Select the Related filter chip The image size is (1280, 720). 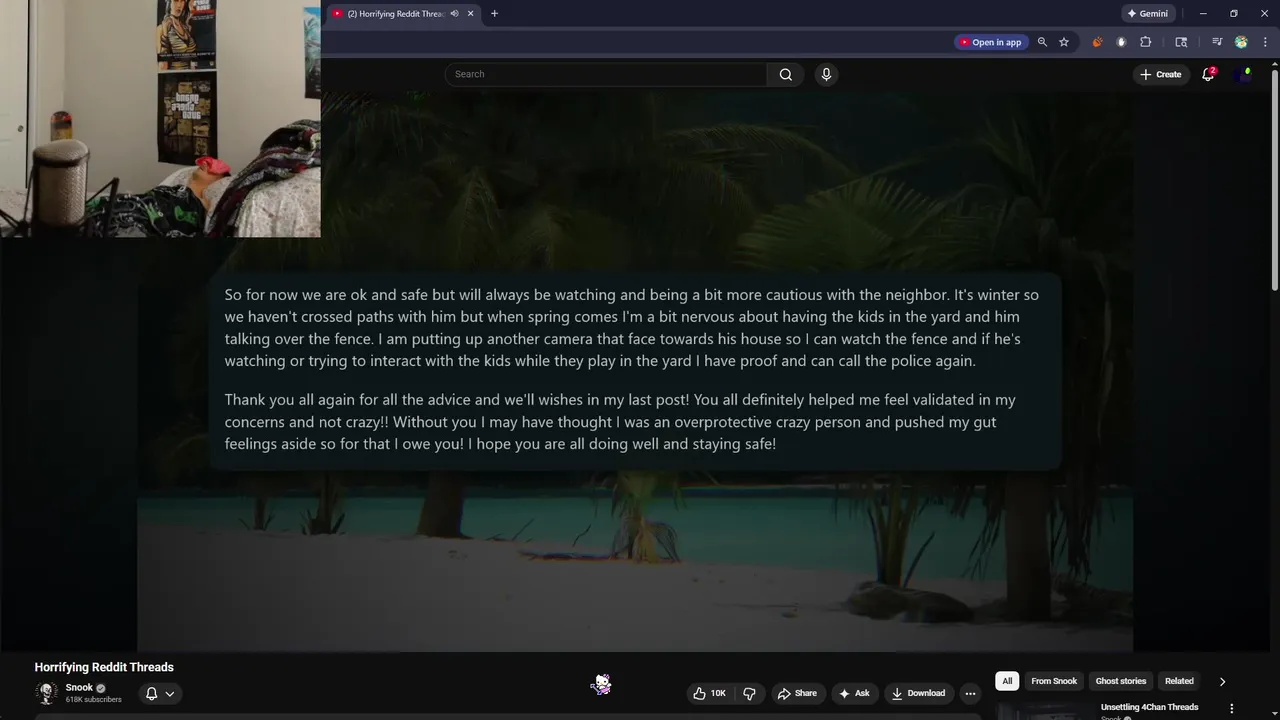pos(1179,681)
